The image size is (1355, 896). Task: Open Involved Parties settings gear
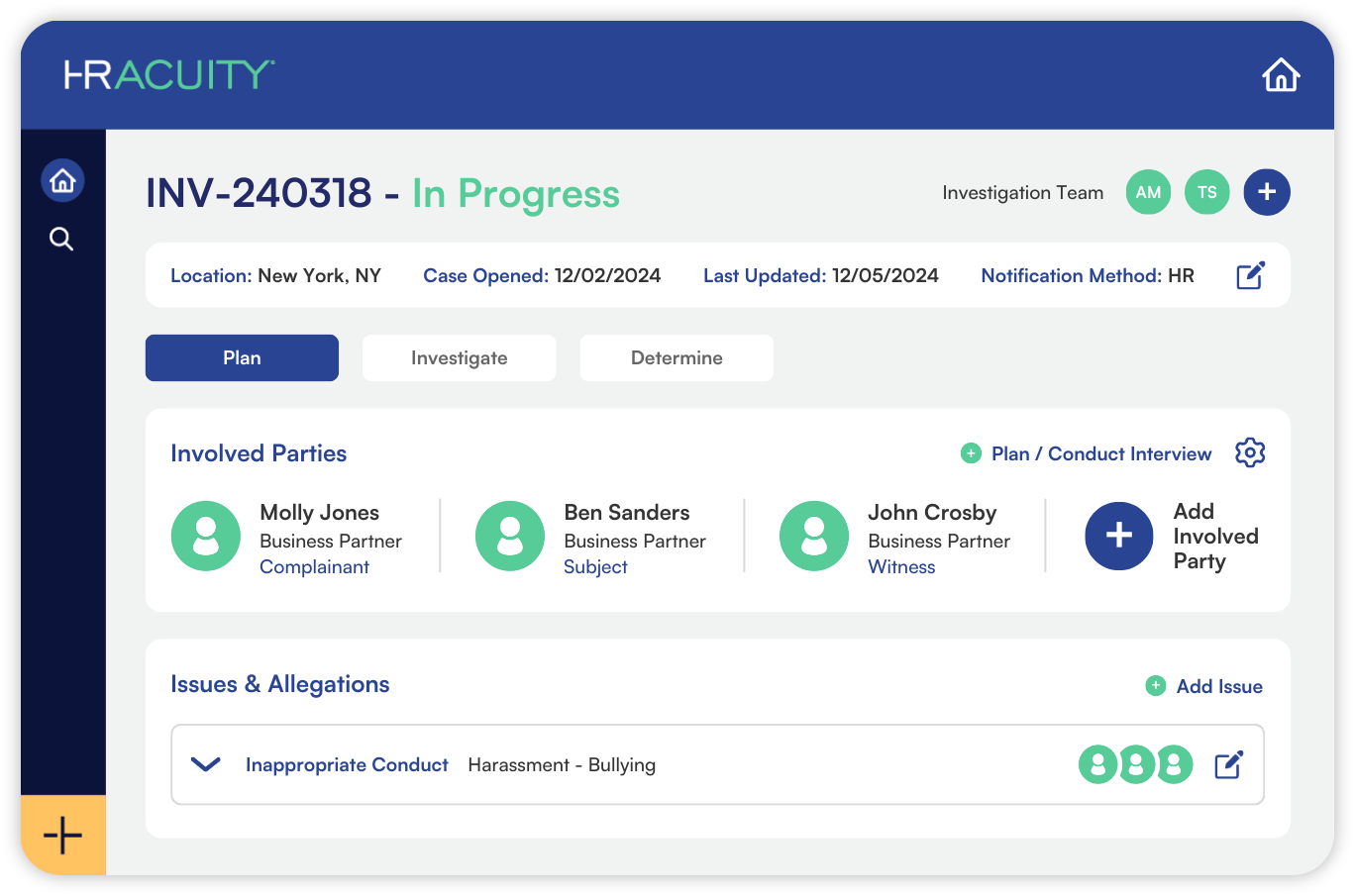tap(1250, 452)
